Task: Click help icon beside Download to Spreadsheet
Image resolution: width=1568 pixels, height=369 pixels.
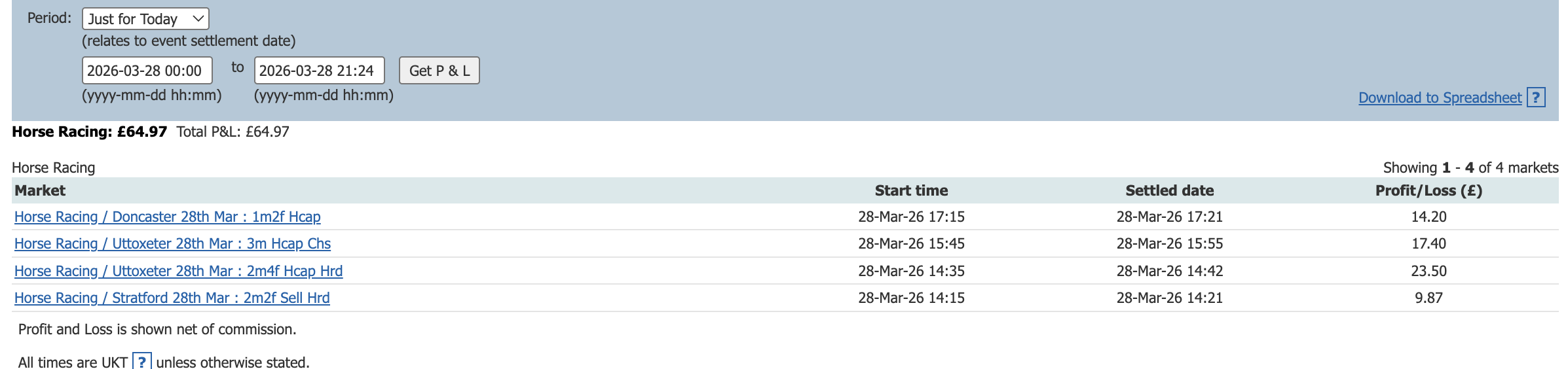Action: (x=1536, y=97)
